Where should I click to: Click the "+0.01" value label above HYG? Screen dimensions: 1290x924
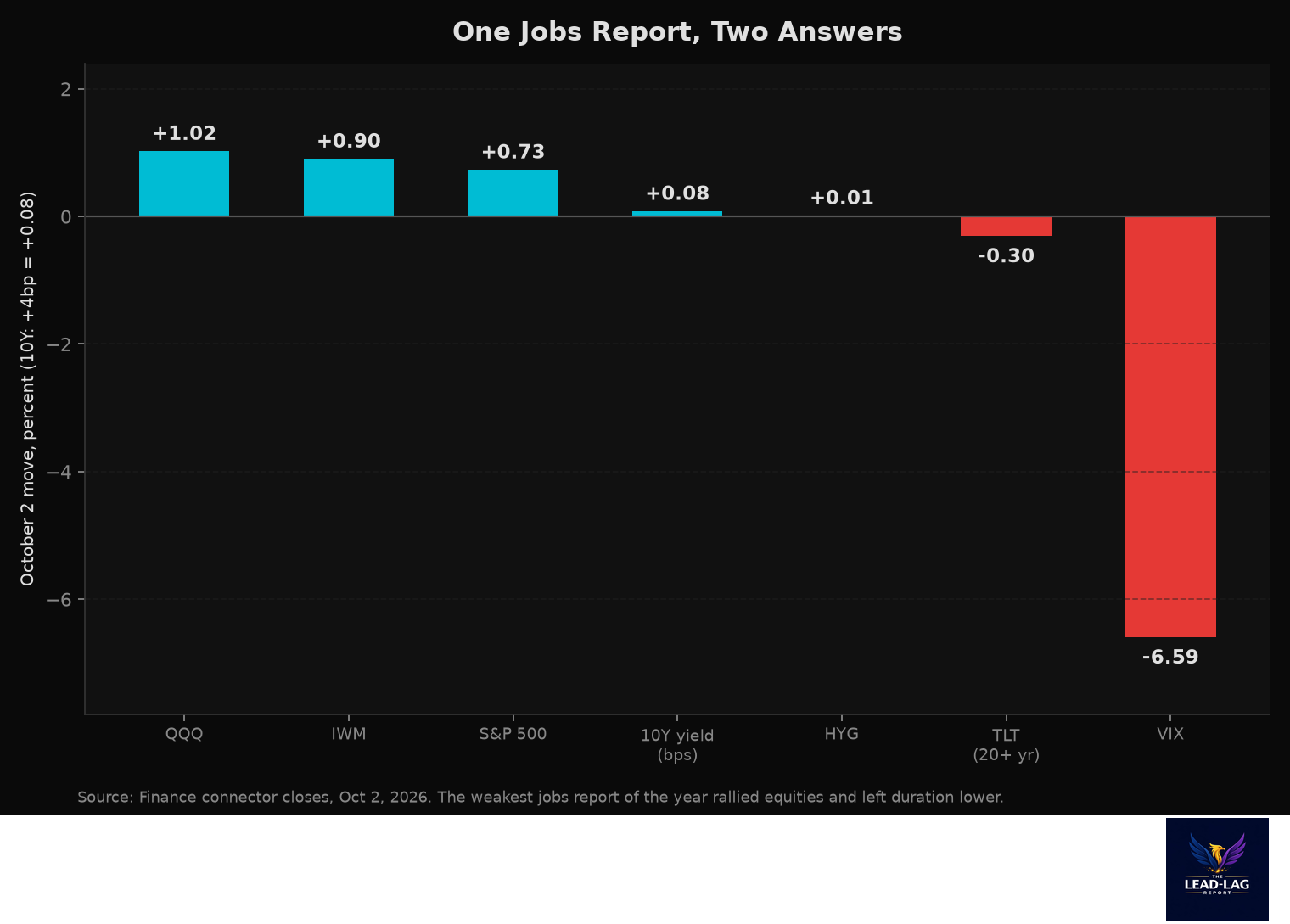[842, 198]
